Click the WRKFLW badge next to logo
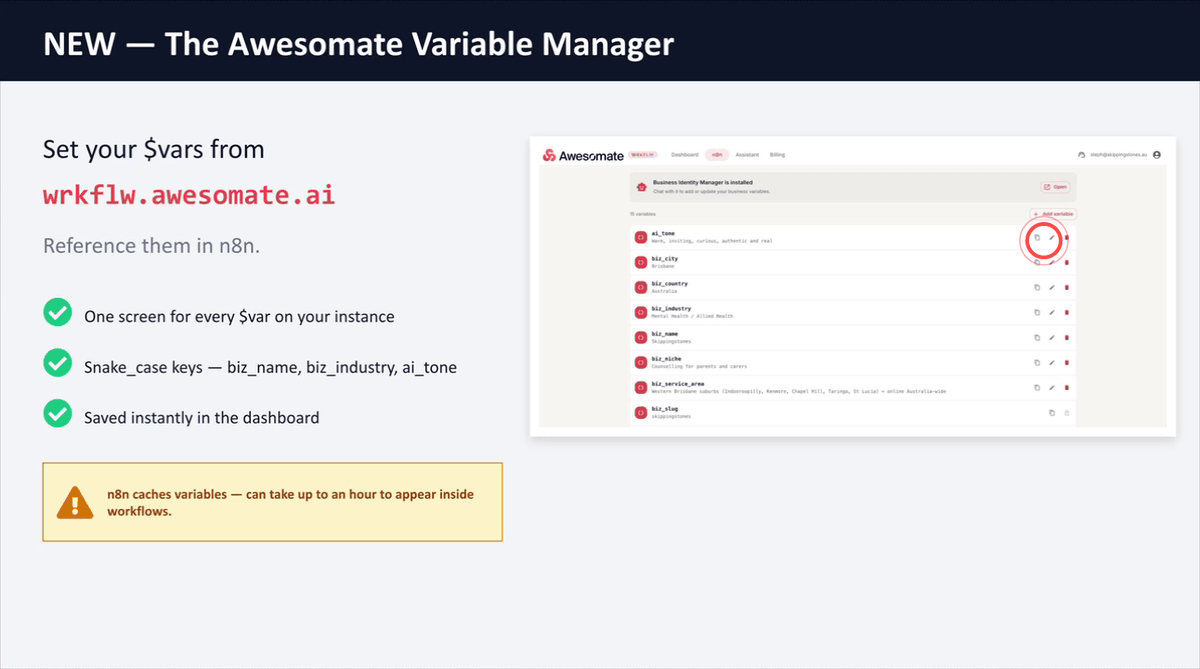 (x=643, y=155)
